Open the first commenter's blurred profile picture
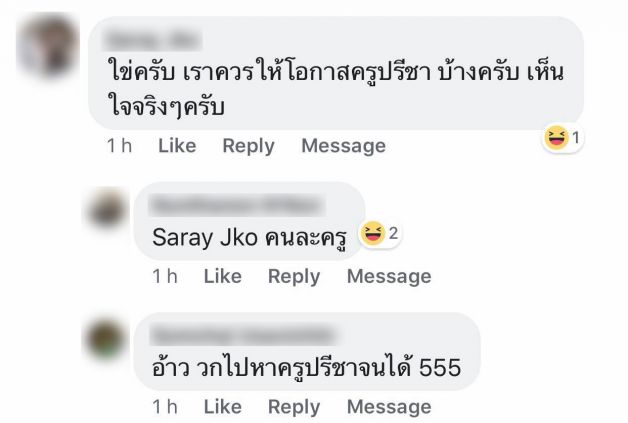This screenshot has height=423, width=628. coord(47,45)
